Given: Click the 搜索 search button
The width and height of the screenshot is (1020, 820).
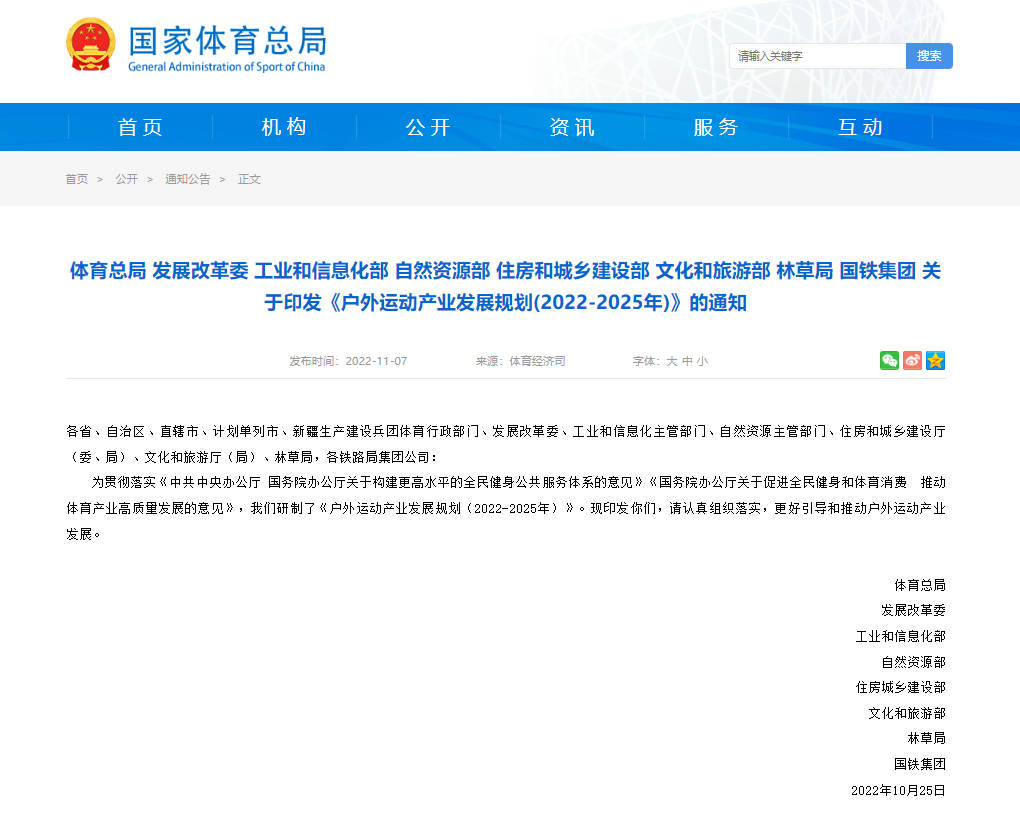Looking at the screenshot, I should point(929,56).
